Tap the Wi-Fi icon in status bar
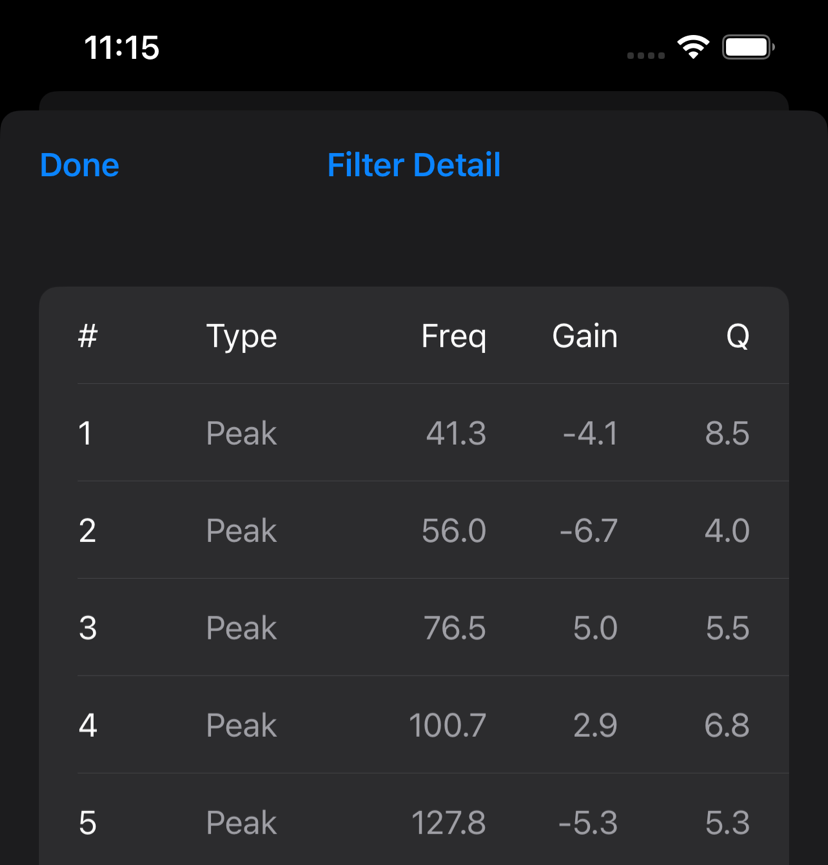 click(693, 47)
